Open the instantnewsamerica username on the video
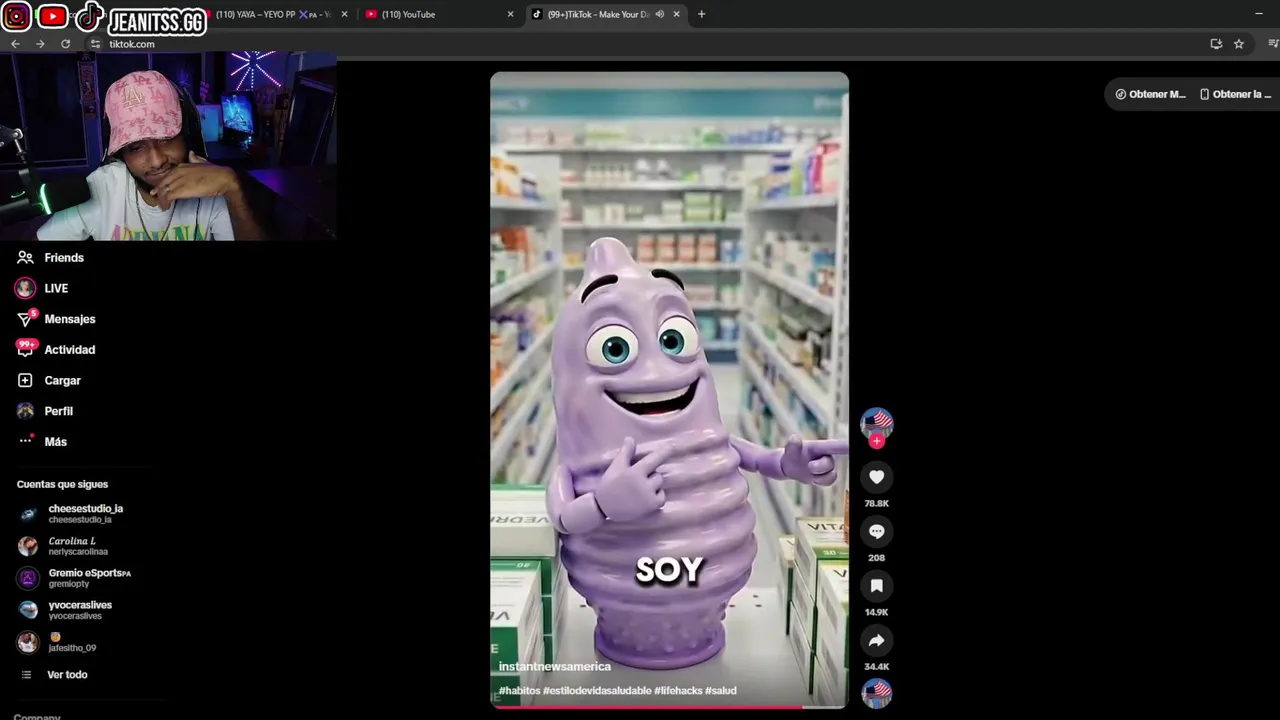This screenshot has height=720, width=1280. tap(554, 666)
